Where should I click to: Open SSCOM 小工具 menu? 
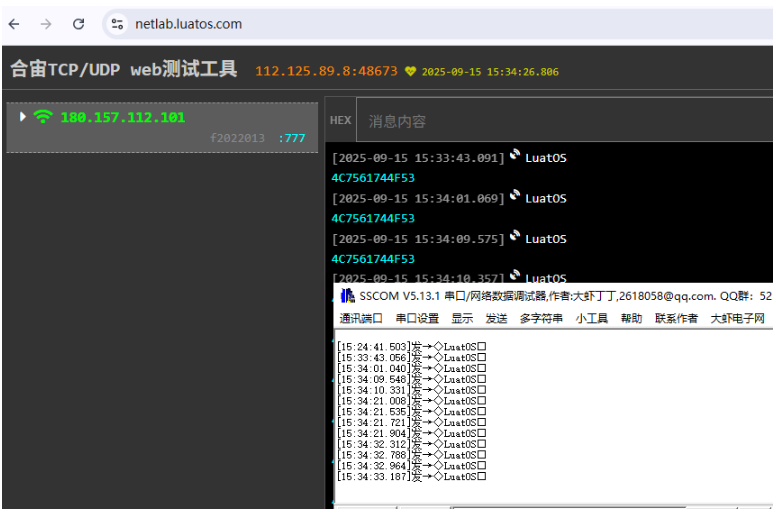pyautogui.click(x=591, y=318)
